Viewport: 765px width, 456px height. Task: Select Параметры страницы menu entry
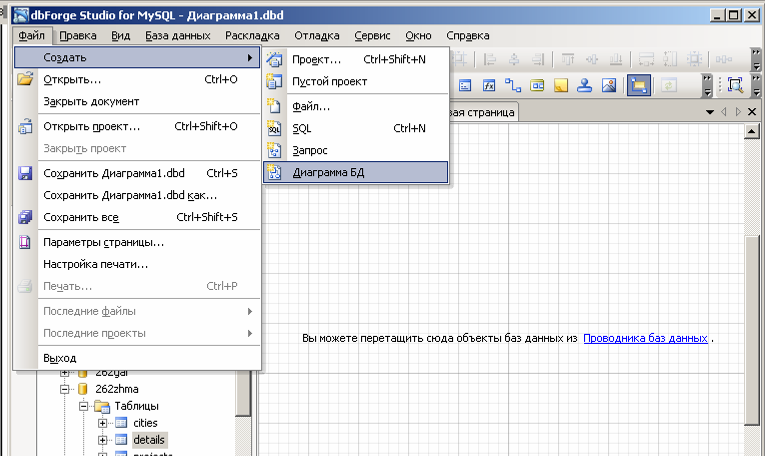[103, 242]
